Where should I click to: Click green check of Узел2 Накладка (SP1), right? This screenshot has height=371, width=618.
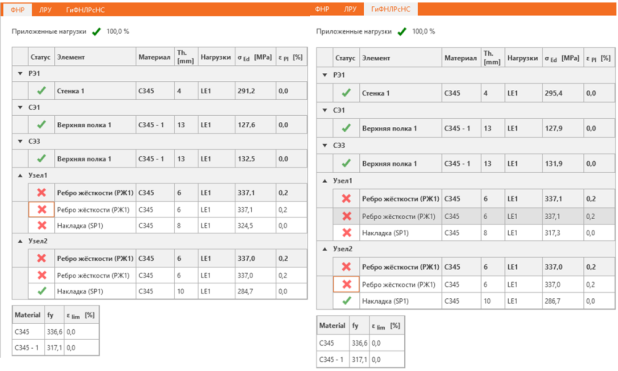point(346,301)
